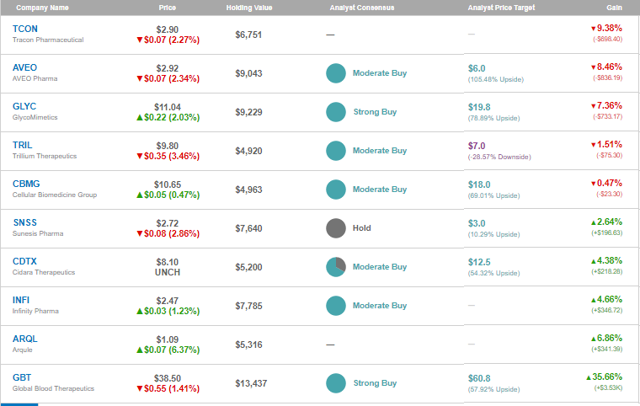Click the TRIL consensus pie icon
The height and width of the screenshot is (406, 640).
tap(336, 151)
